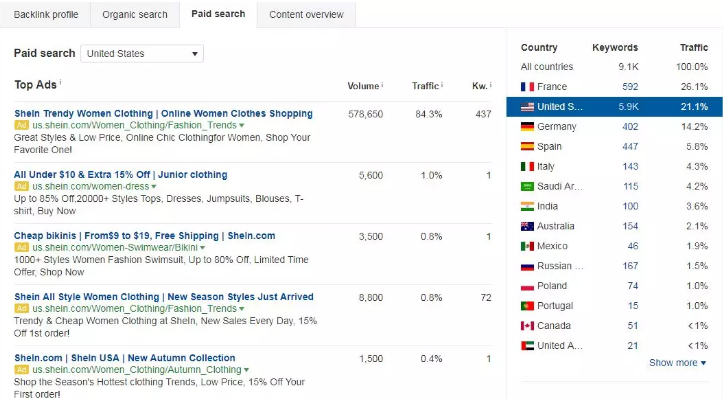Open the Shein All Style Women Clothing ad
This screenshot has width=723, height=409.
(x=164, y=297)
